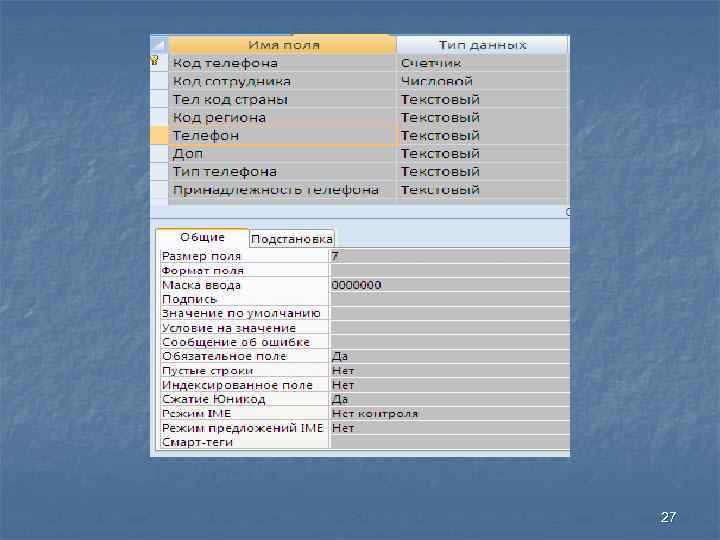Screen dimensions: 720x540
Task: Click the Условие на значение value box
Action: pos(450,328)
